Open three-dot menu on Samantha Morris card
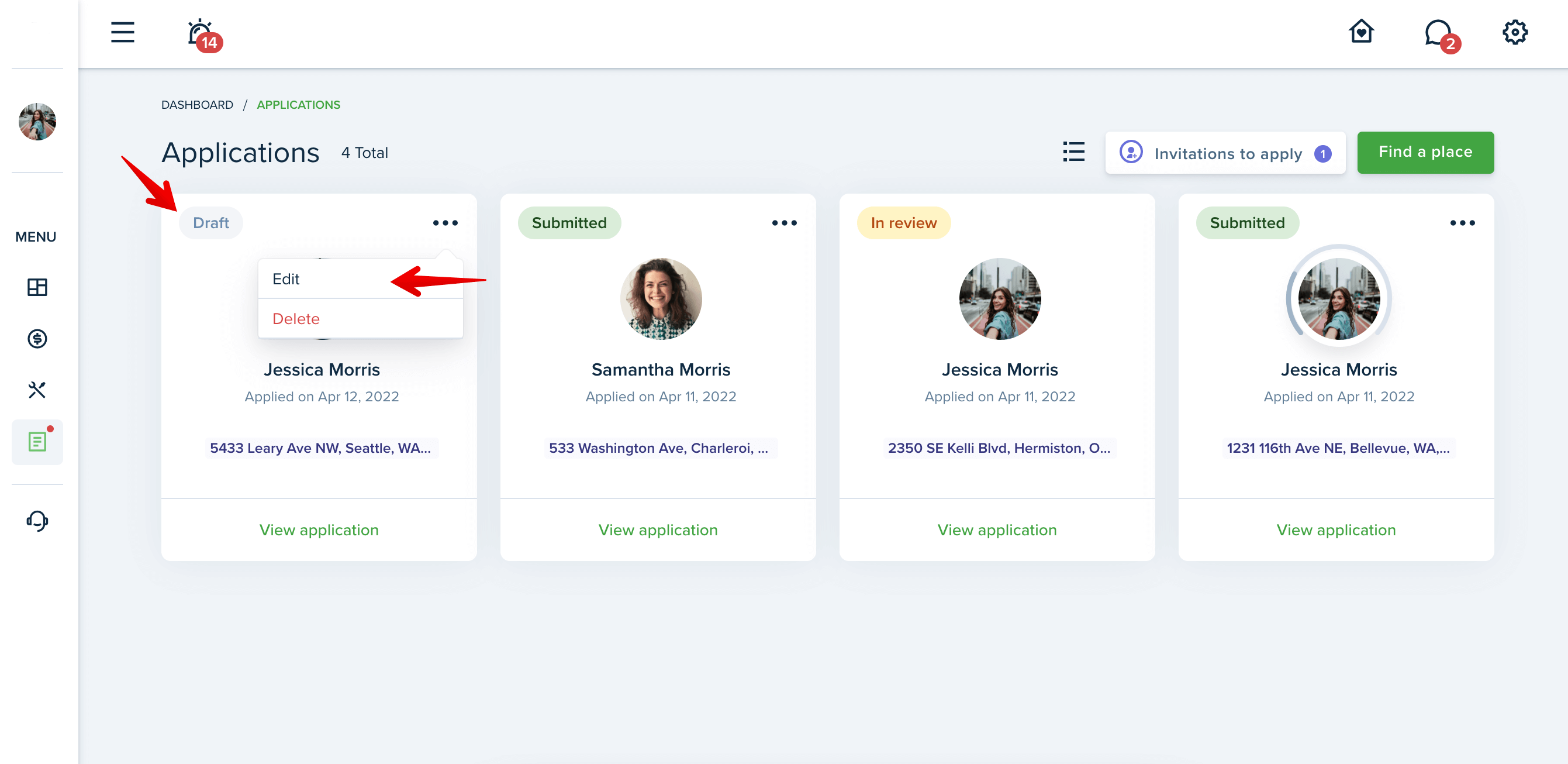1568x764 pixels. tap(784, 223)
